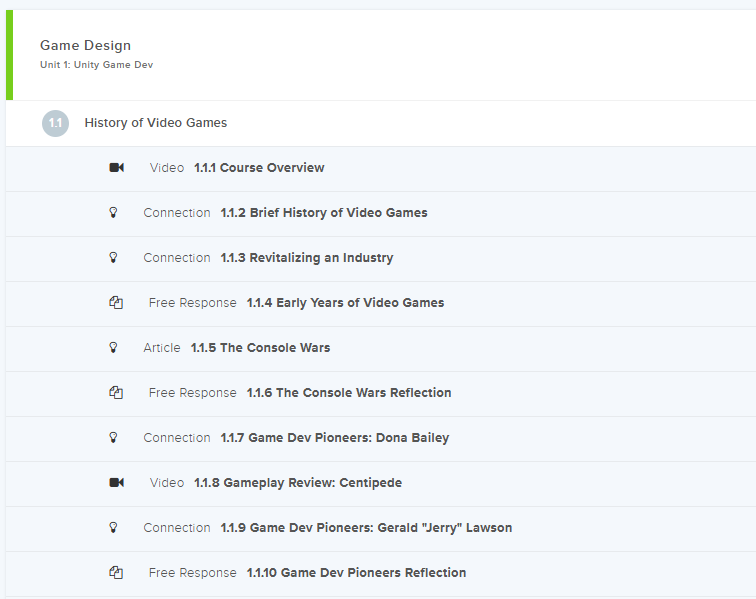Open 1.1.4 Early Years of Video Games
Viewport: 756px width, 599px height.
345,302
